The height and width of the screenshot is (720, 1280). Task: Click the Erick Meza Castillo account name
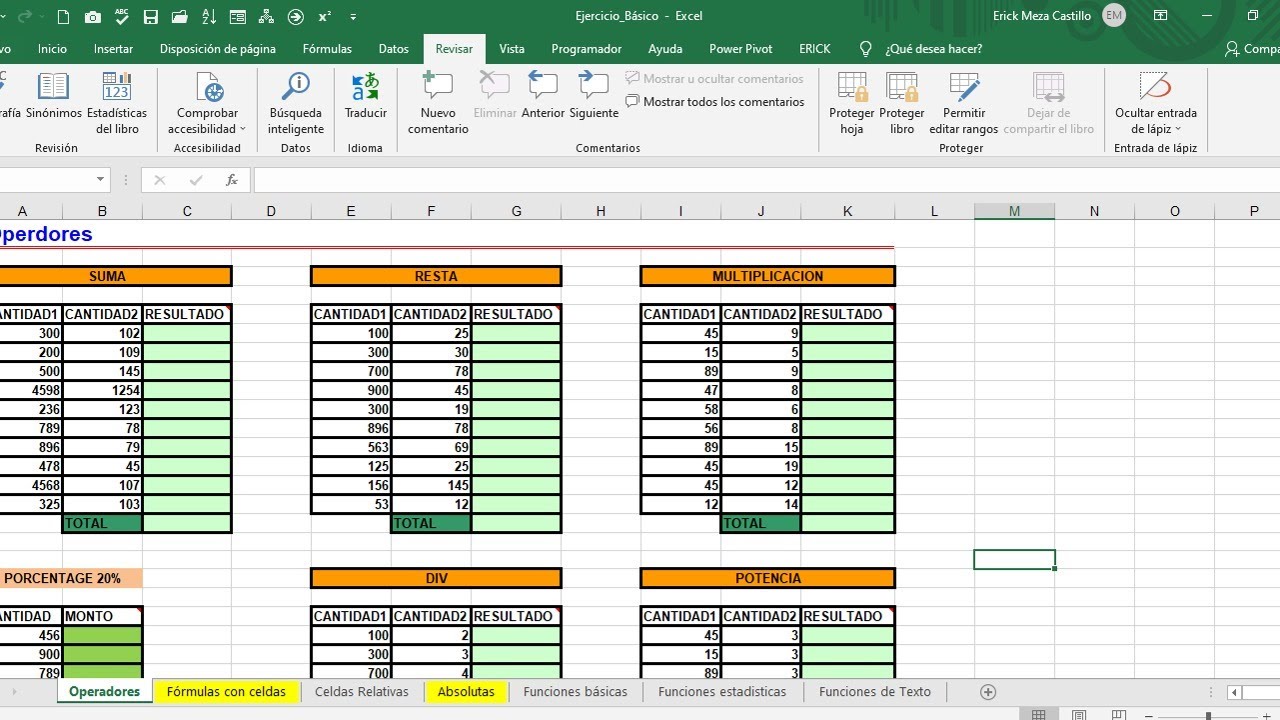pyautogui.click(x=1042, y=16)
